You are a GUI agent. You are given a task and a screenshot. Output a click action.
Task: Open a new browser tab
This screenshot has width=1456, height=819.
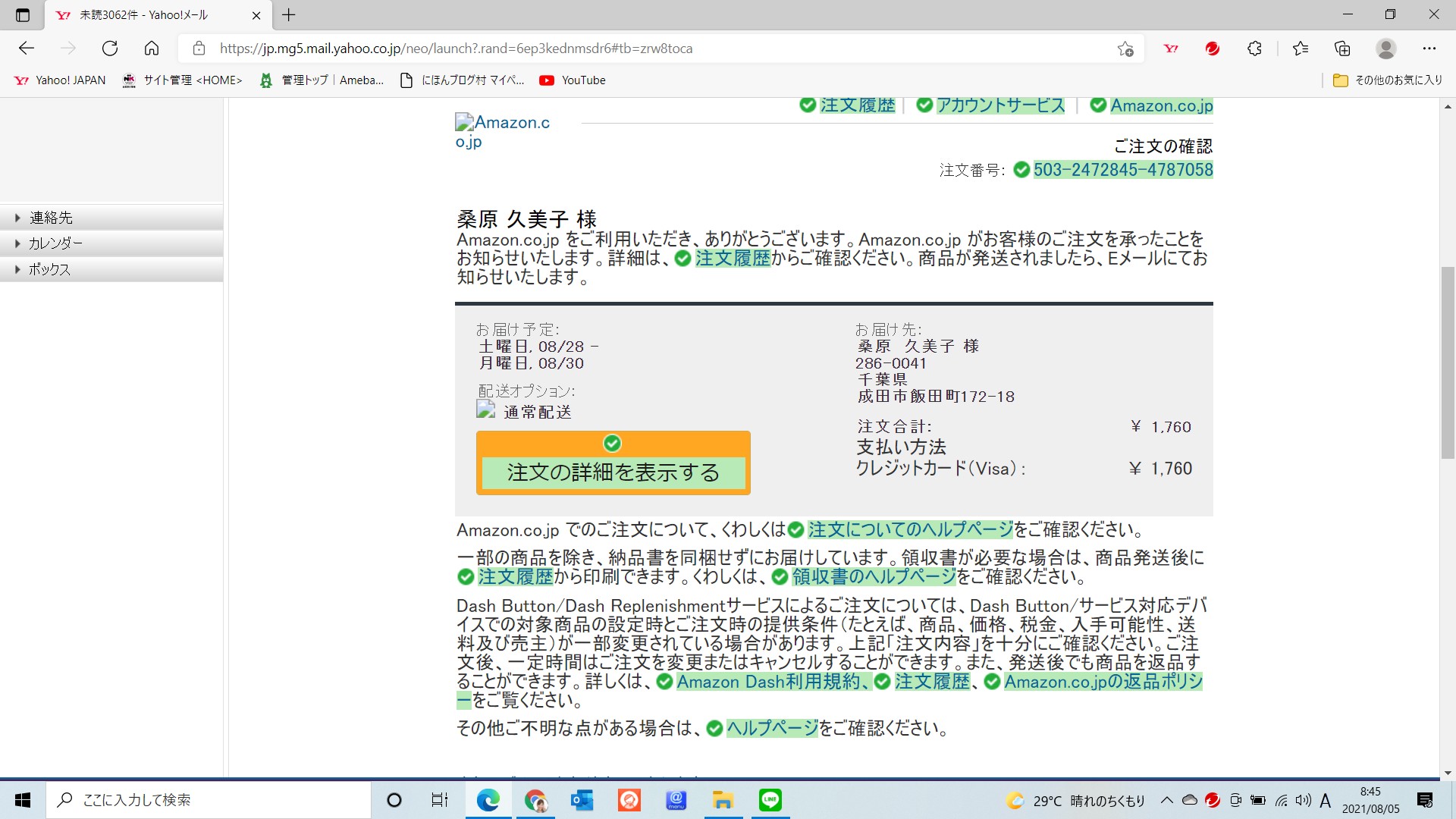[x=289, y=14]
